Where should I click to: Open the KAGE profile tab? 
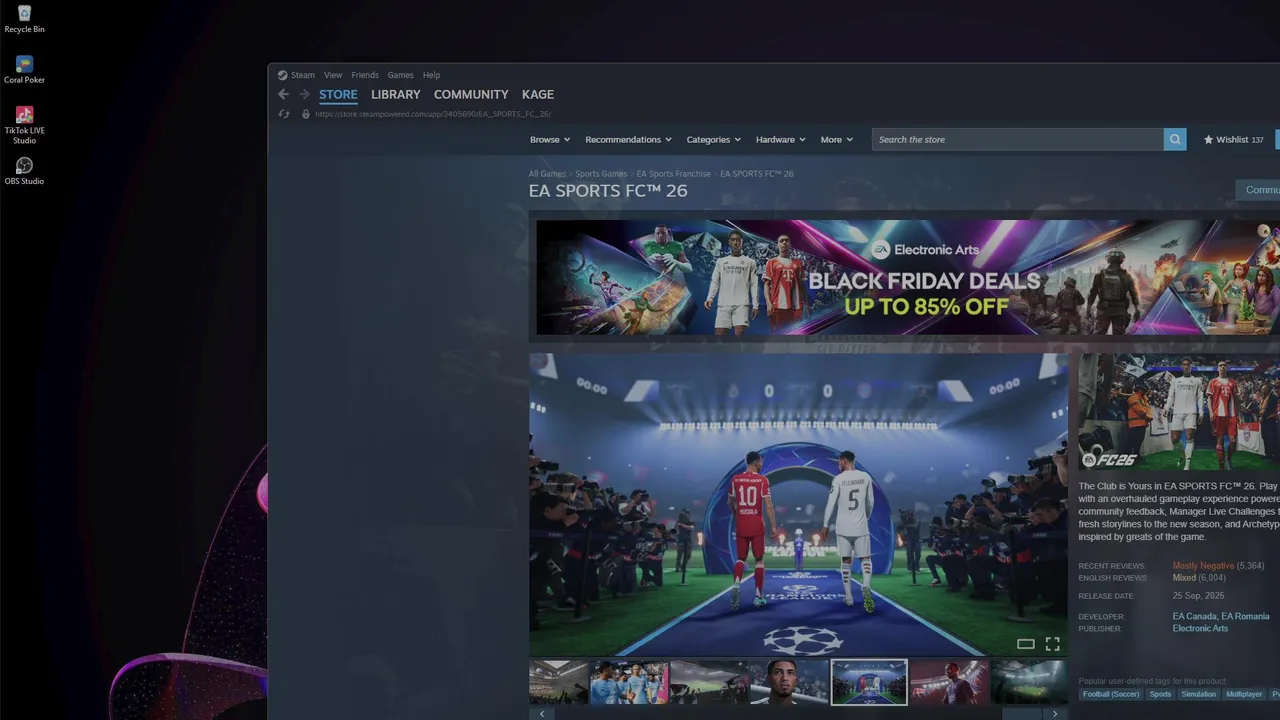click(538, 95)
